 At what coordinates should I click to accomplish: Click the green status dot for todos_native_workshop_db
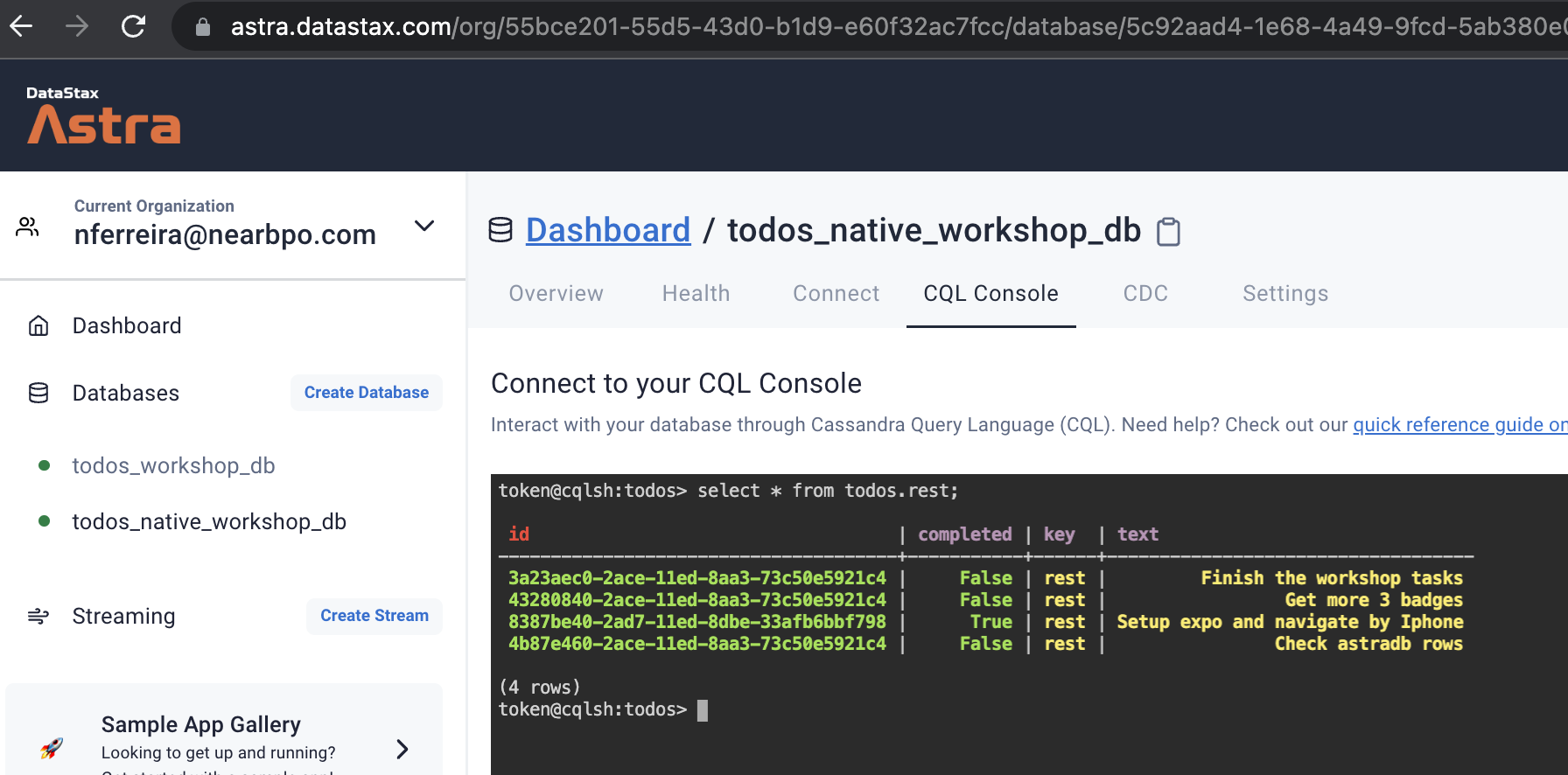pyautogui.click(x=44, y=521)
